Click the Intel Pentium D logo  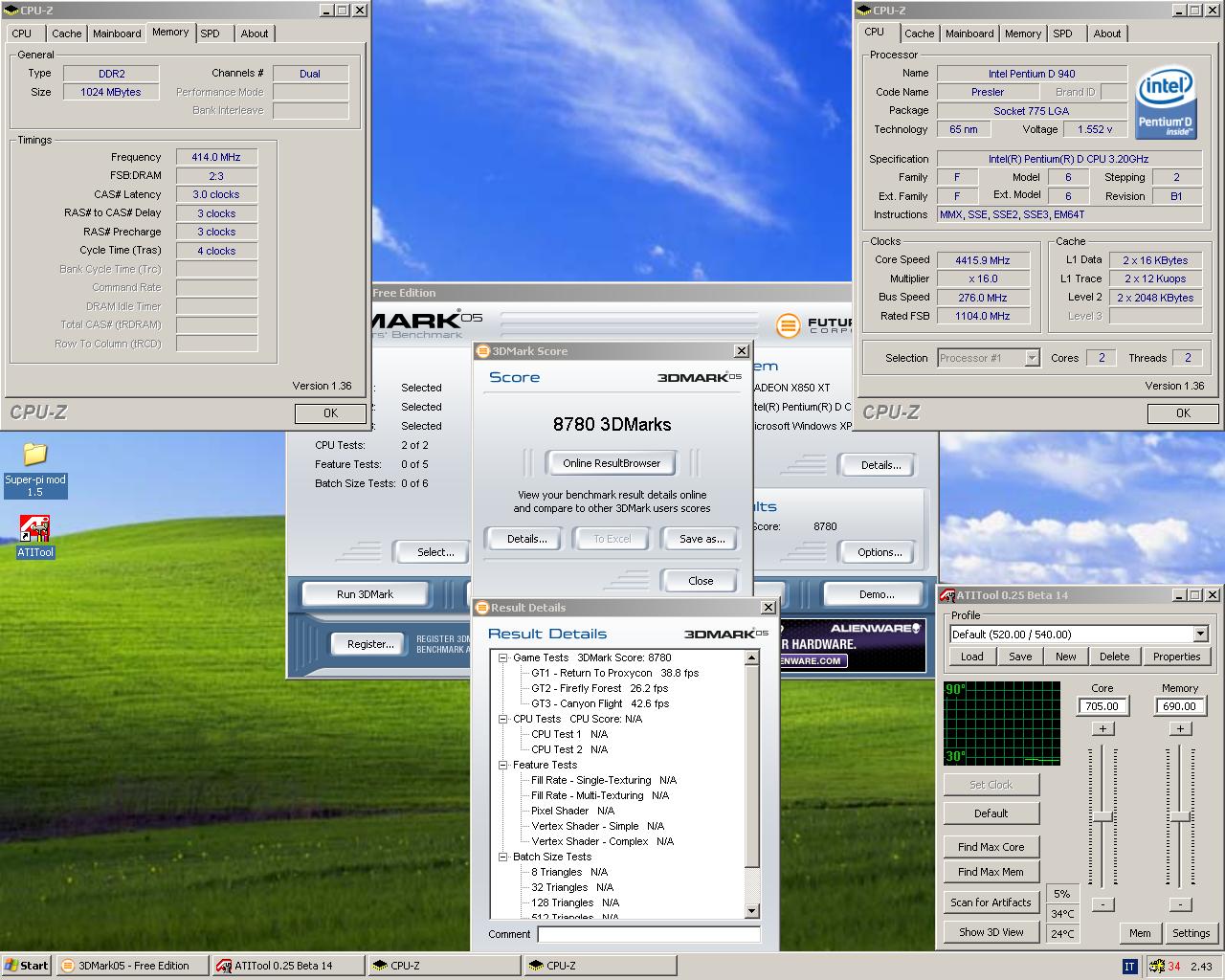pyautogui.click(x=1165, y=104)
